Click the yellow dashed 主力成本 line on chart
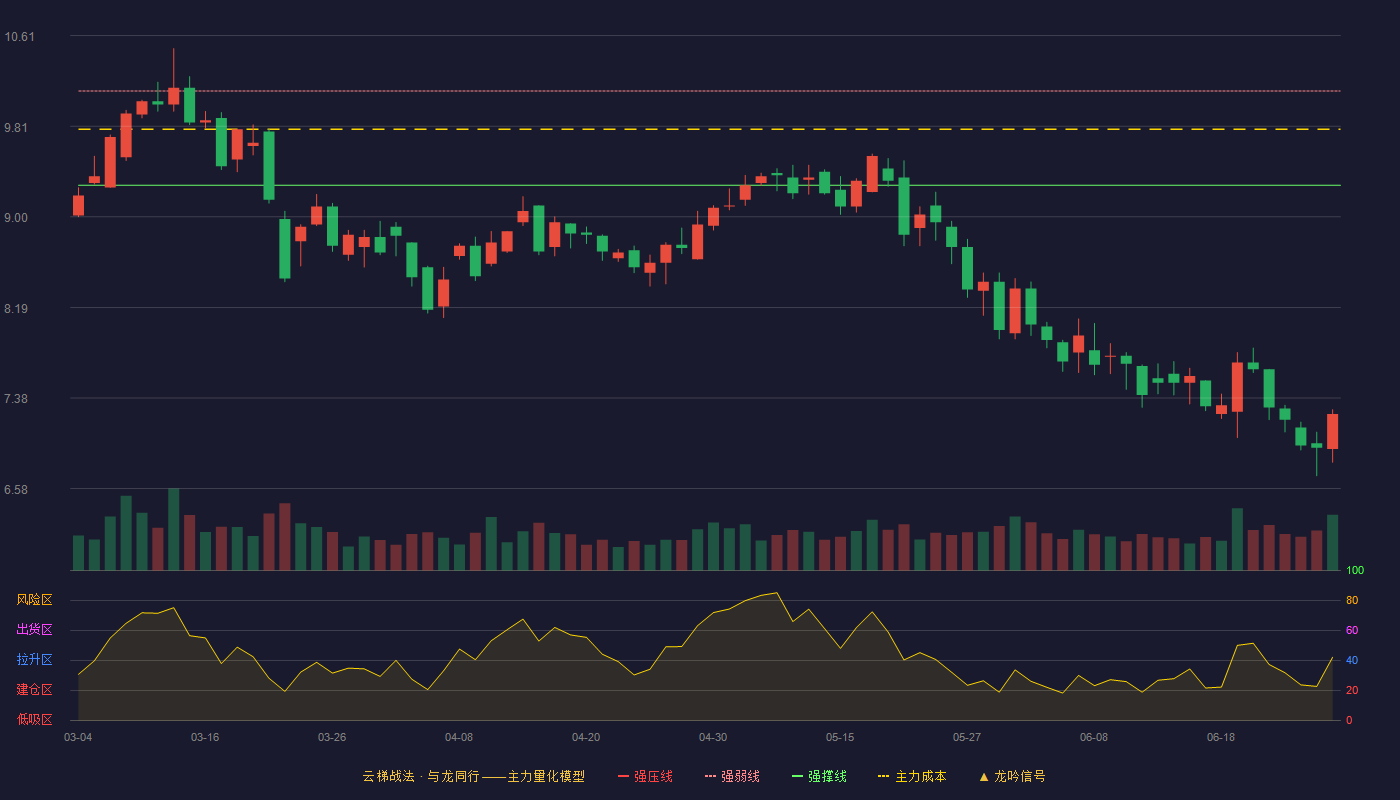Screen dimensions: 1400x800 (x=700, y=129)
